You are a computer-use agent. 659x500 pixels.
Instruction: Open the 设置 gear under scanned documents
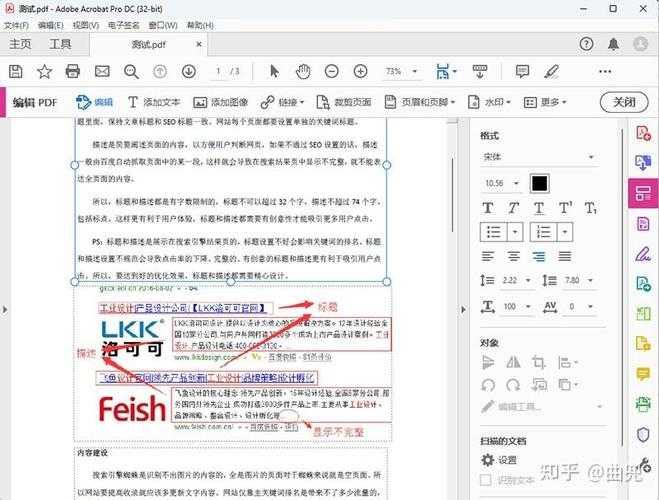(498, 460)
